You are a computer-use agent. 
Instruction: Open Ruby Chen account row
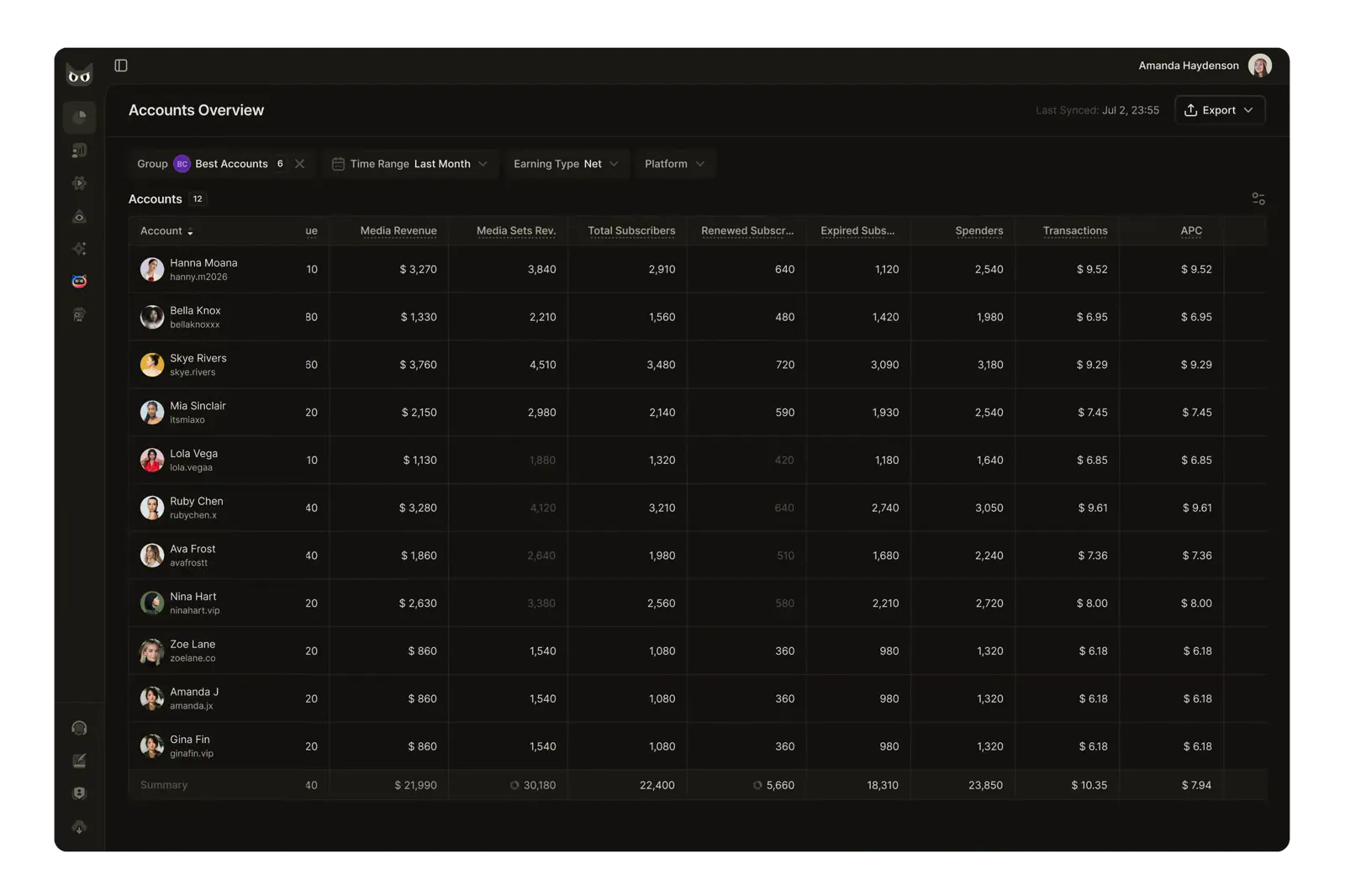pyautogui.click(x=698, y=508)
